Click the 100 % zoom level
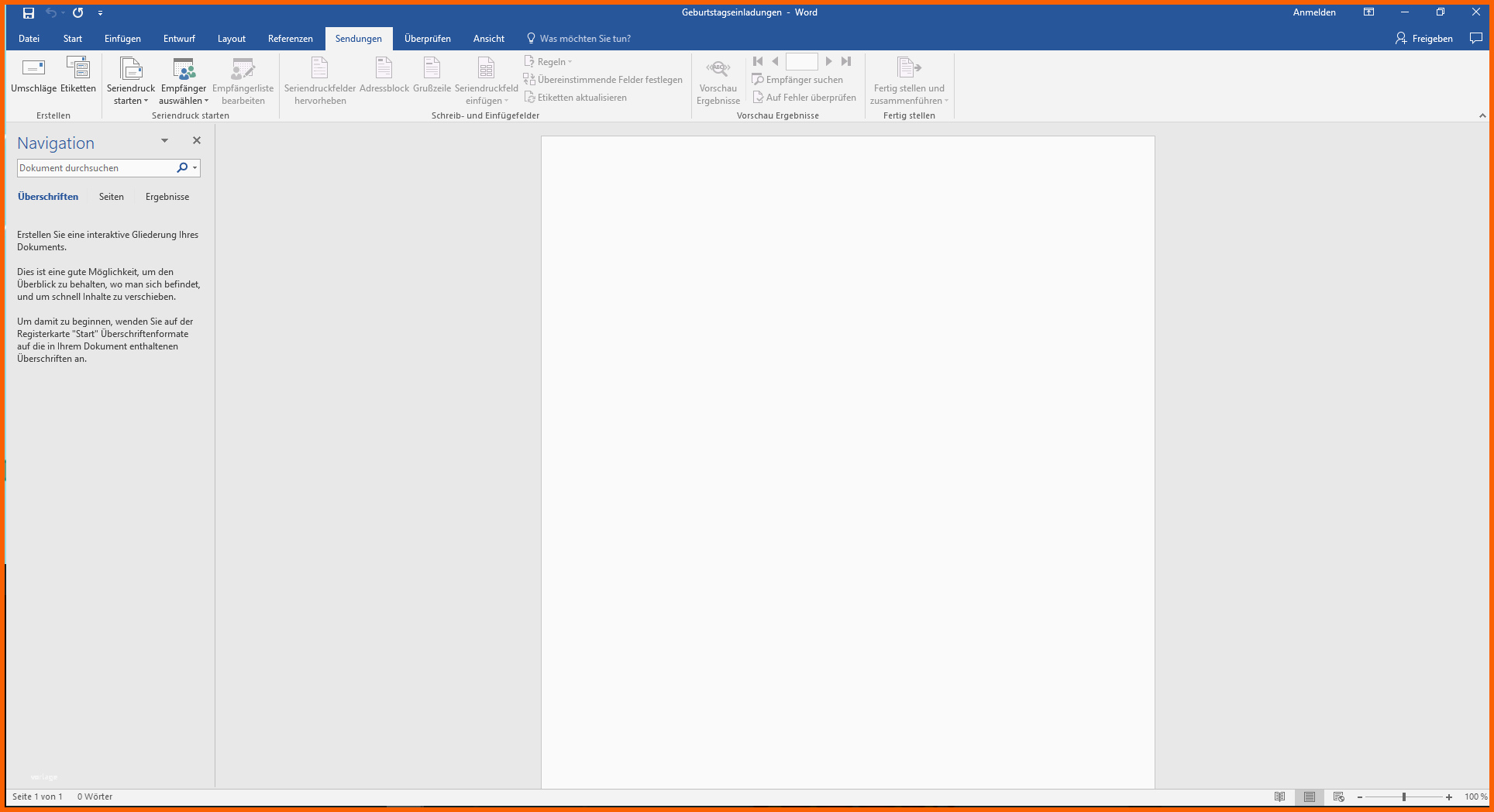This screenshot has width=1494, height=812. pos(1475,797)
